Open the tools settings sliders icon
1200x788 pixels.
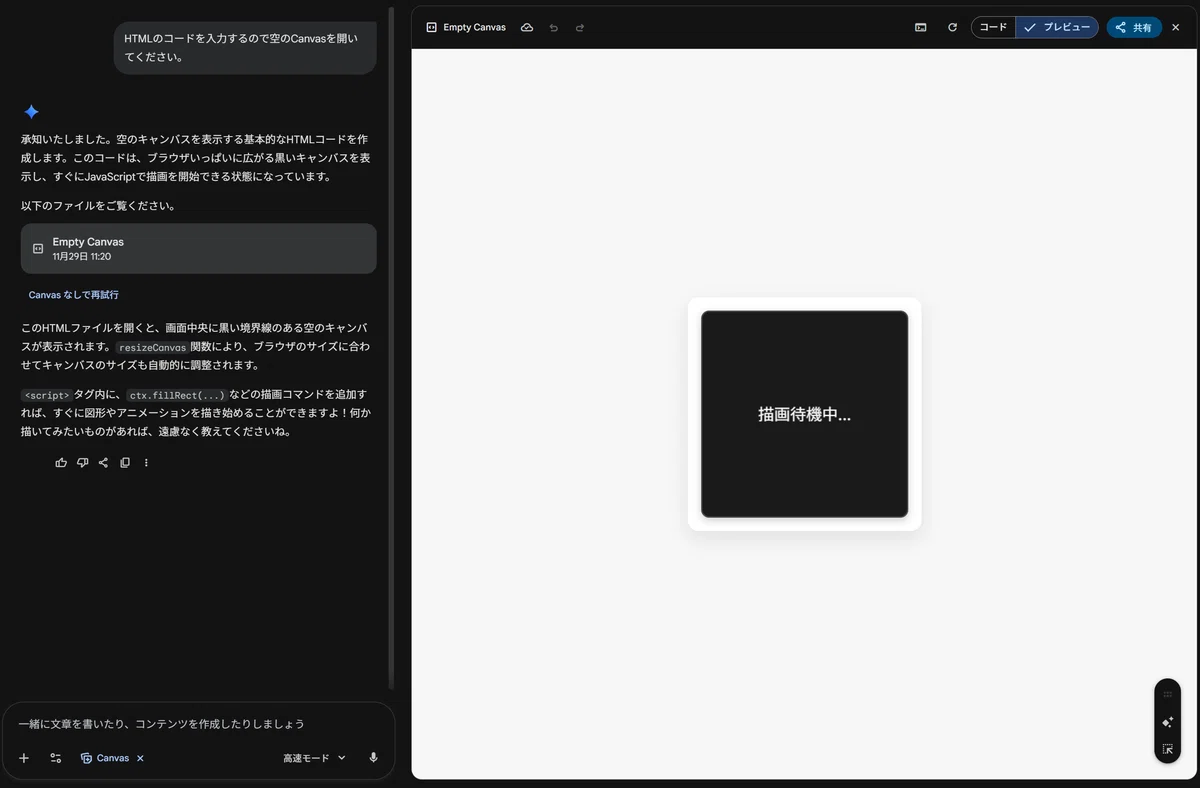tap(56, 758)
